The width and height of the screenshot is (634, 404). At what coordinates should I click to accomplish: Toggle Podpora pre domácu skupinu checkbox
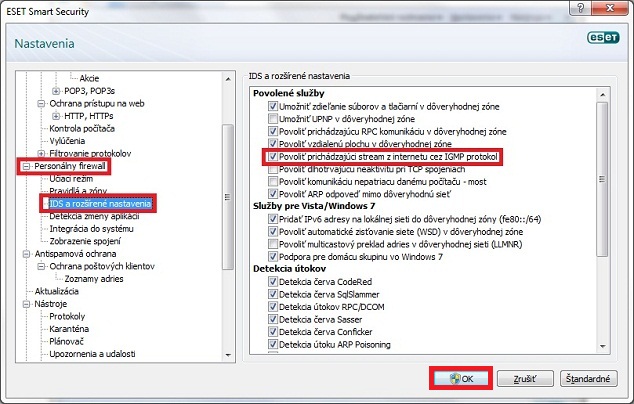[x=273, y=257]
